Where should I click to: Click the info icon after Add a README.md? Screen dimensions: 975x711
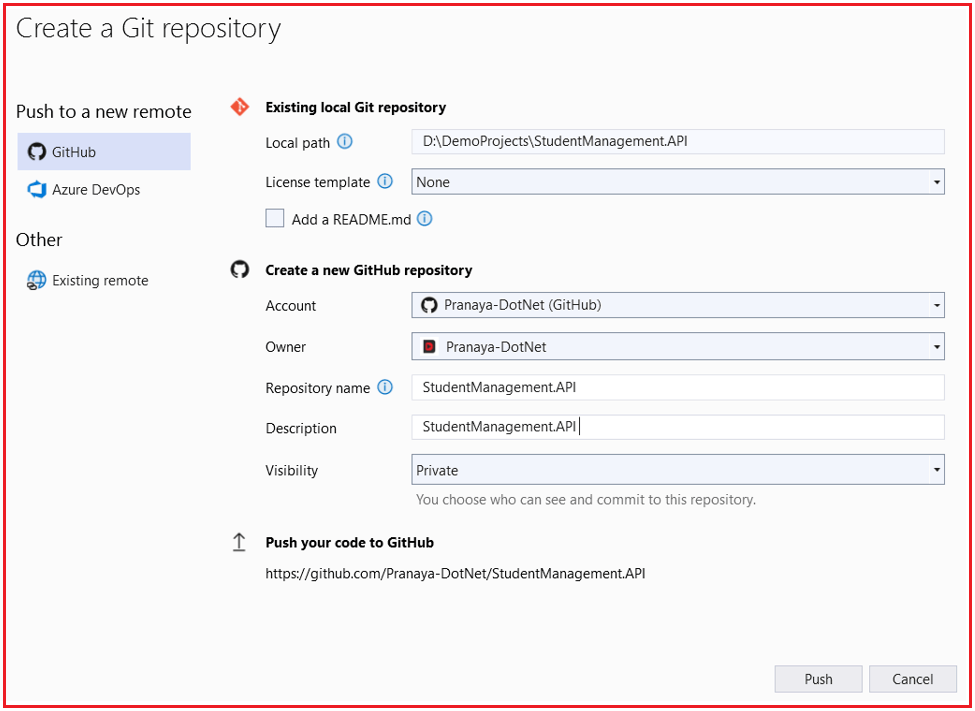pos(424,218)
